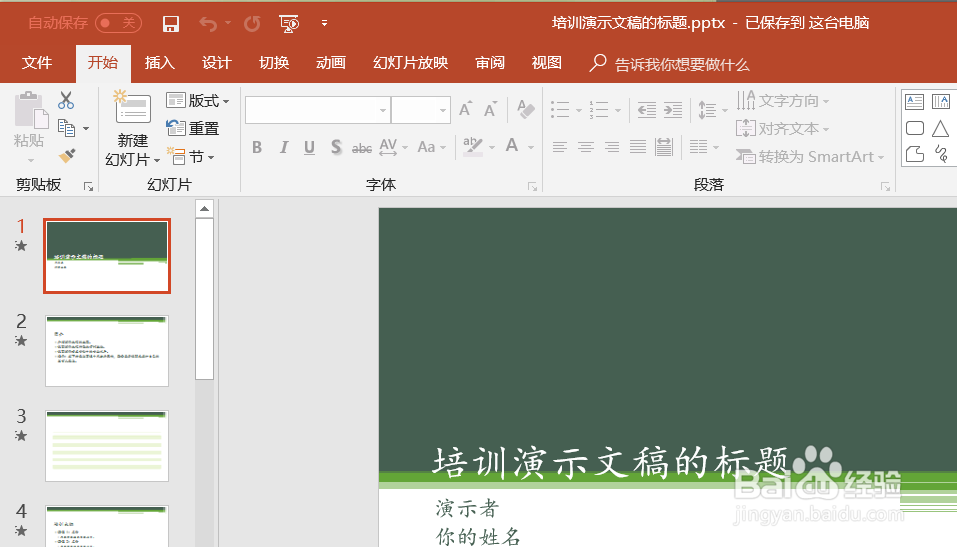Open the font size combo box

[421, 110]
